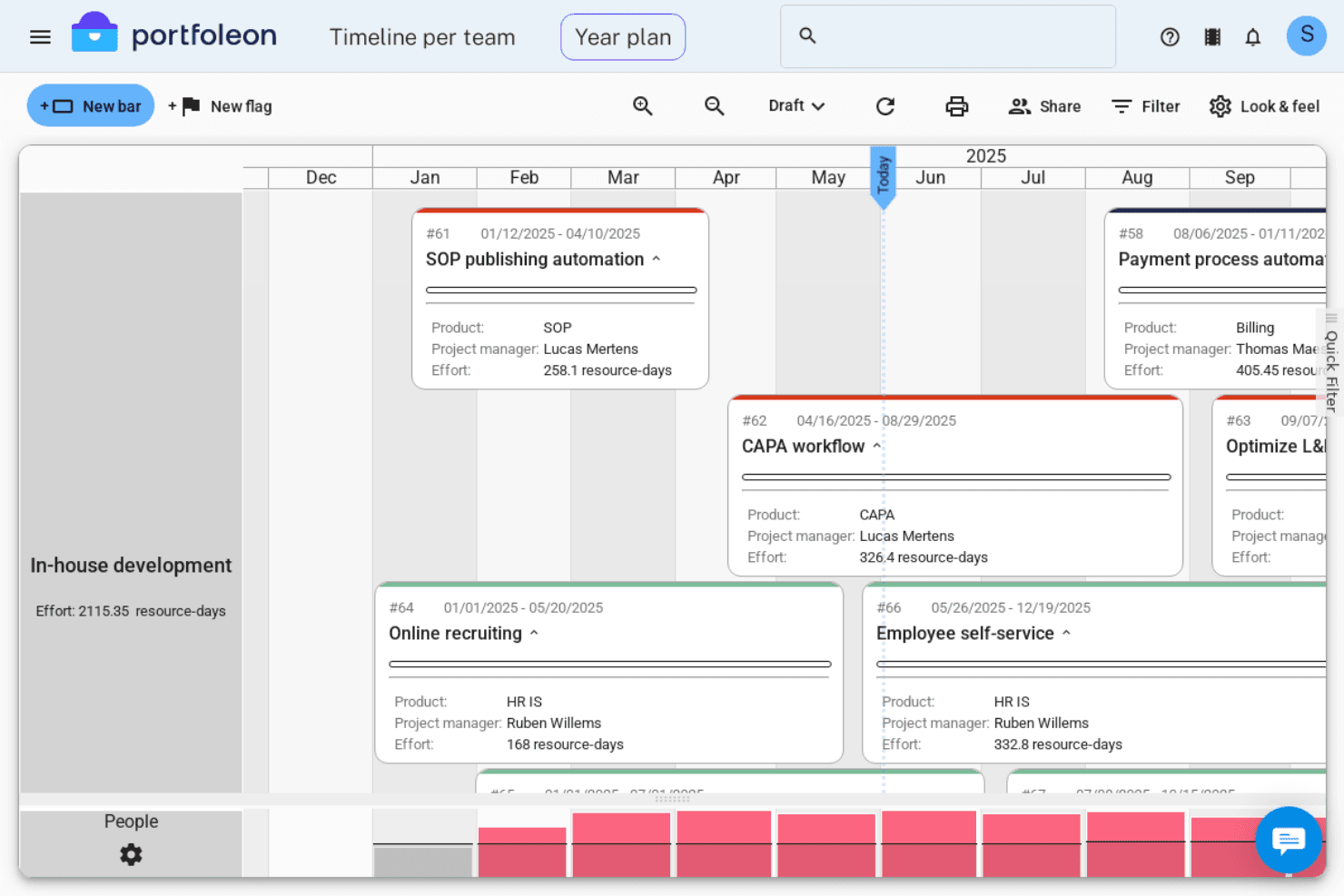1344x896 pixels.
Task: Collapse the SOP publishing automation card
Action: pos(657,259)
